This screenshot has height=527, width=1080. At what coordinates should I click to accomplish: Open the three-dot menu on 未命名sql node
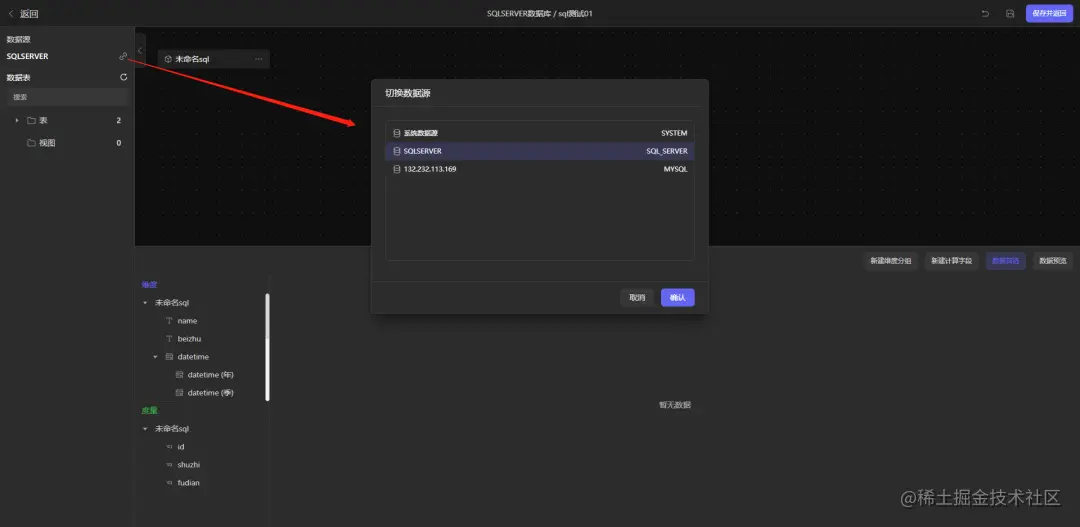pyautogui.click(x=258, y=59)
